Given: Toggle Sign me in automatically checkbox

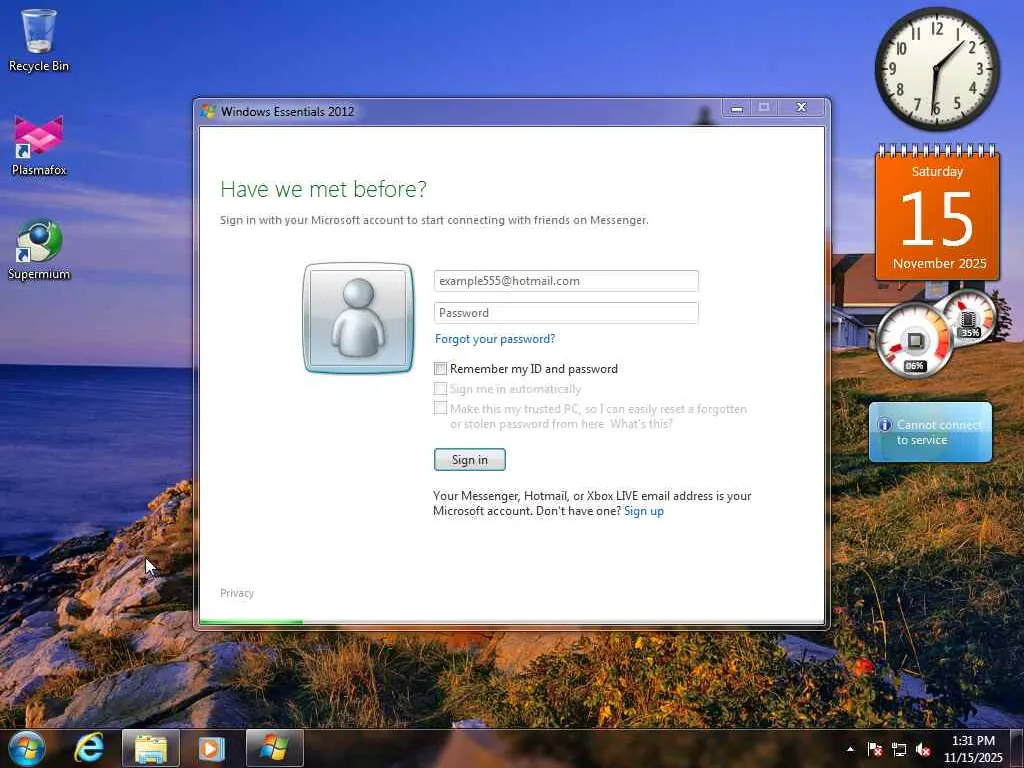Looking at the screenshot, I should click(x=441, y=389).
